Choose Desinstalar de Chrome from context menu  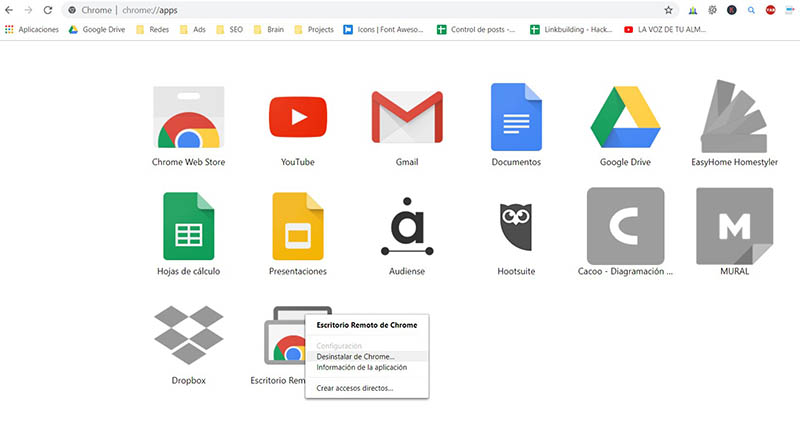[x=367, y=357]
